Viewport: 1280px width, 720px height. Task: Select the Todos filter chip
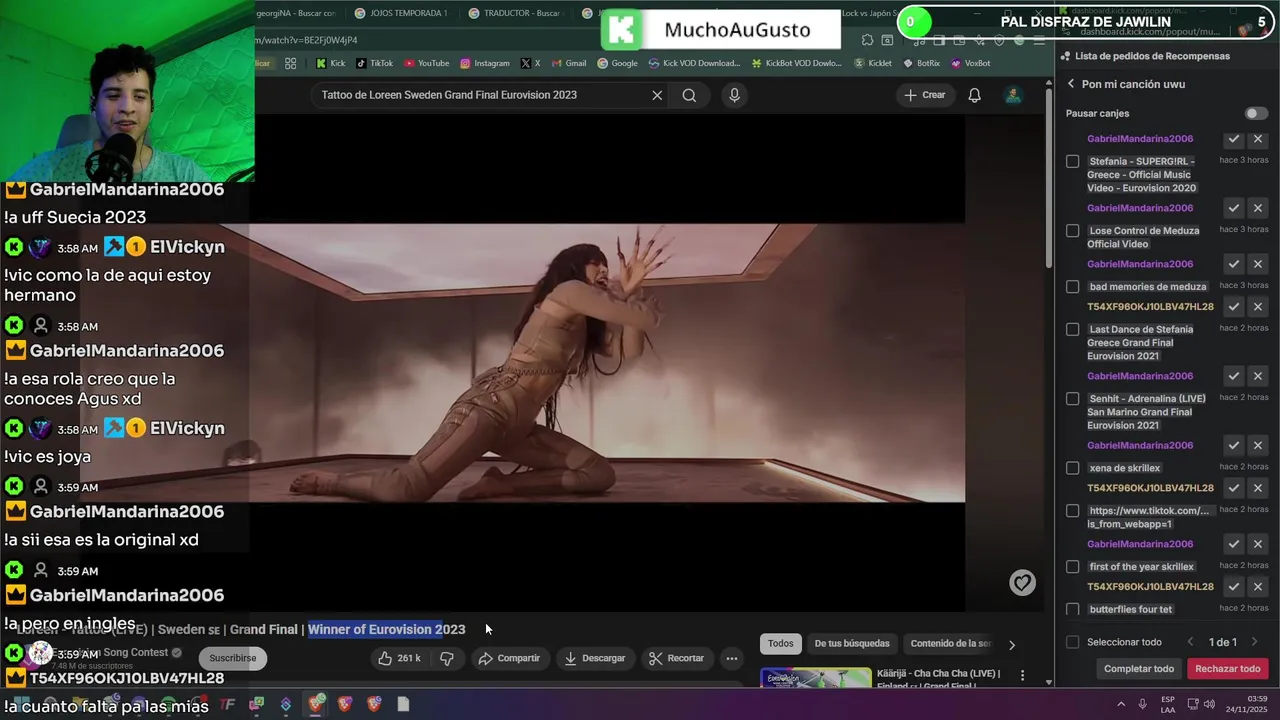point(780,644)
